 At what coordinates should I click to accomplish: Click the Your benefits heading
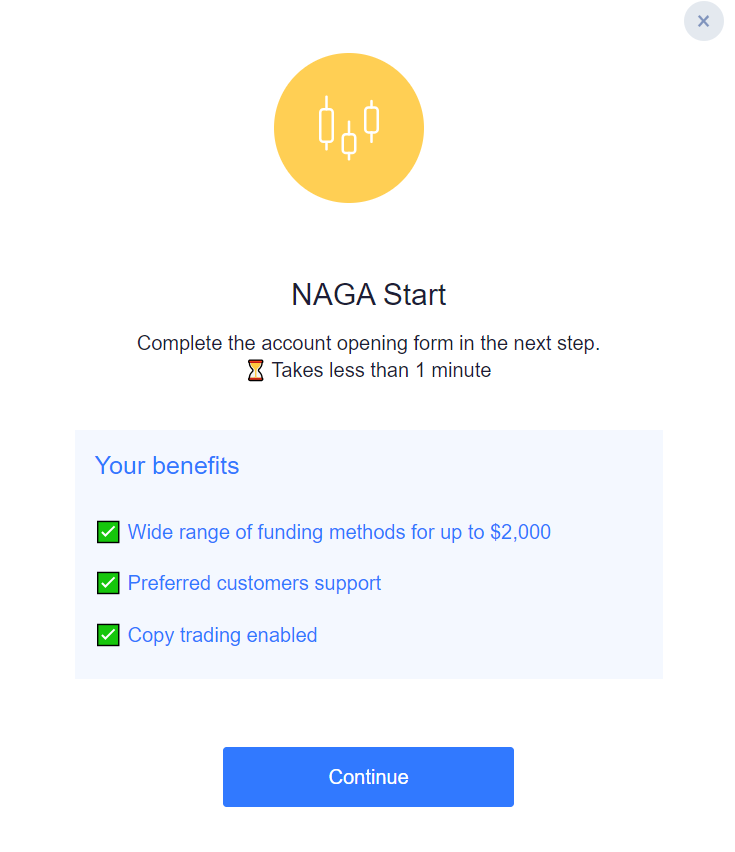[167, 466]
